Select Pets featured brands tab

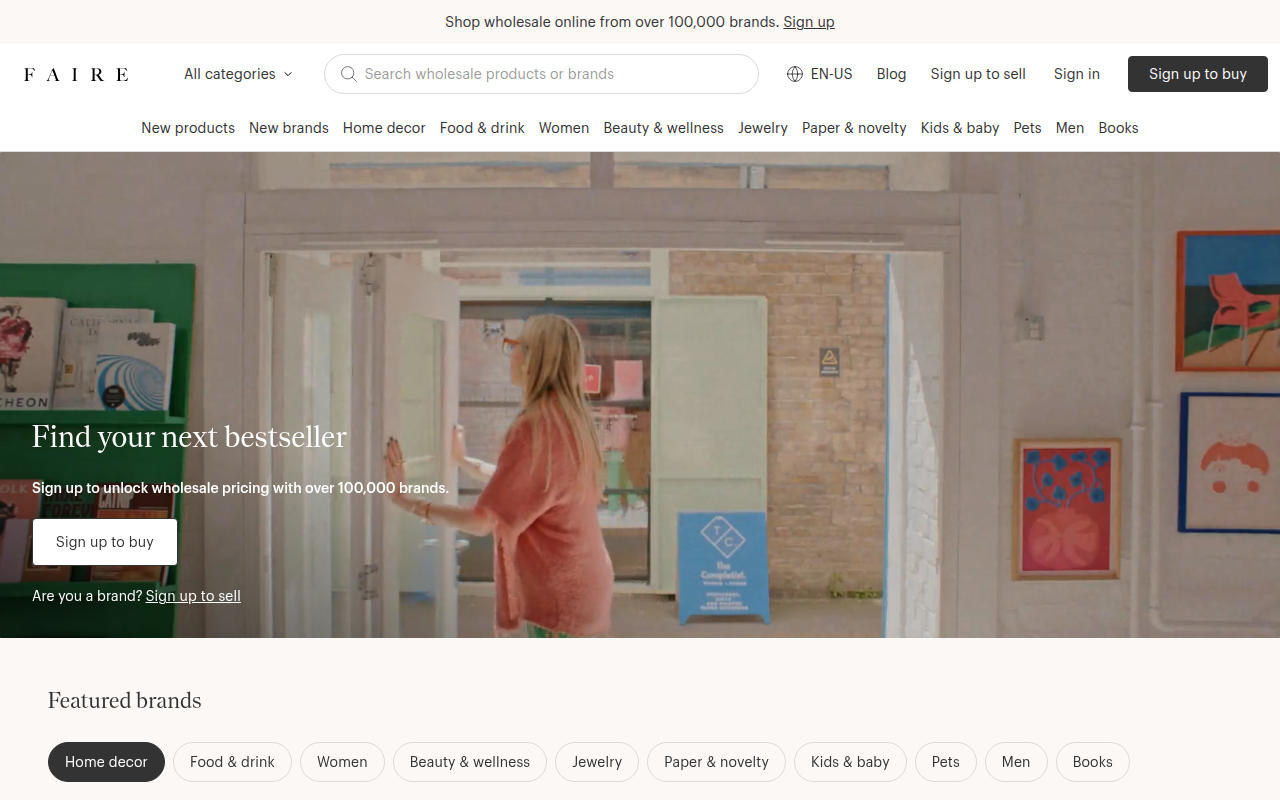click(x=946, y=762)
